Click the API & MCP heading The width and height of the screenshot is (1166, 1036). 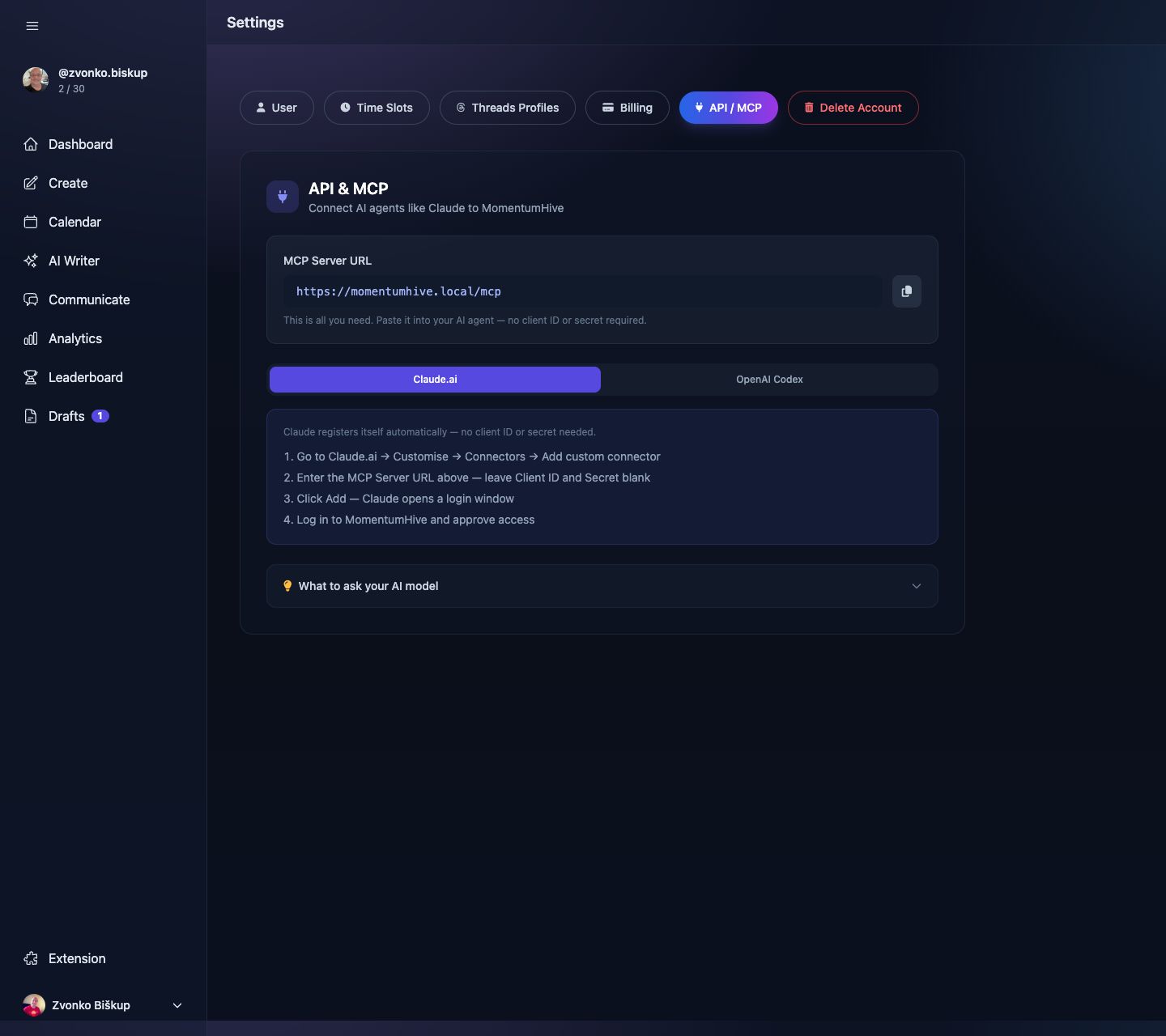[348, 189]
